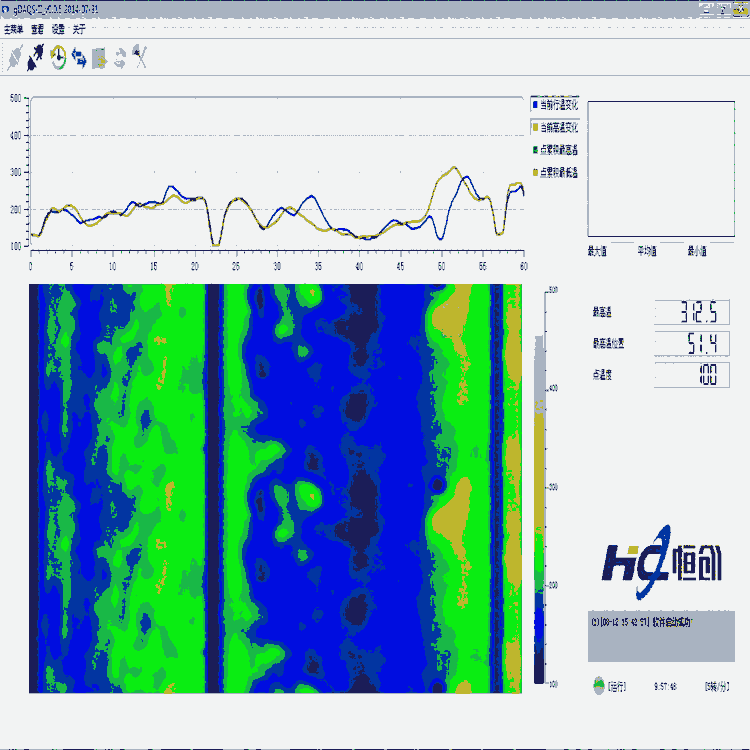Select the 最高温位置 value field showing 51.4

(692, 344)
